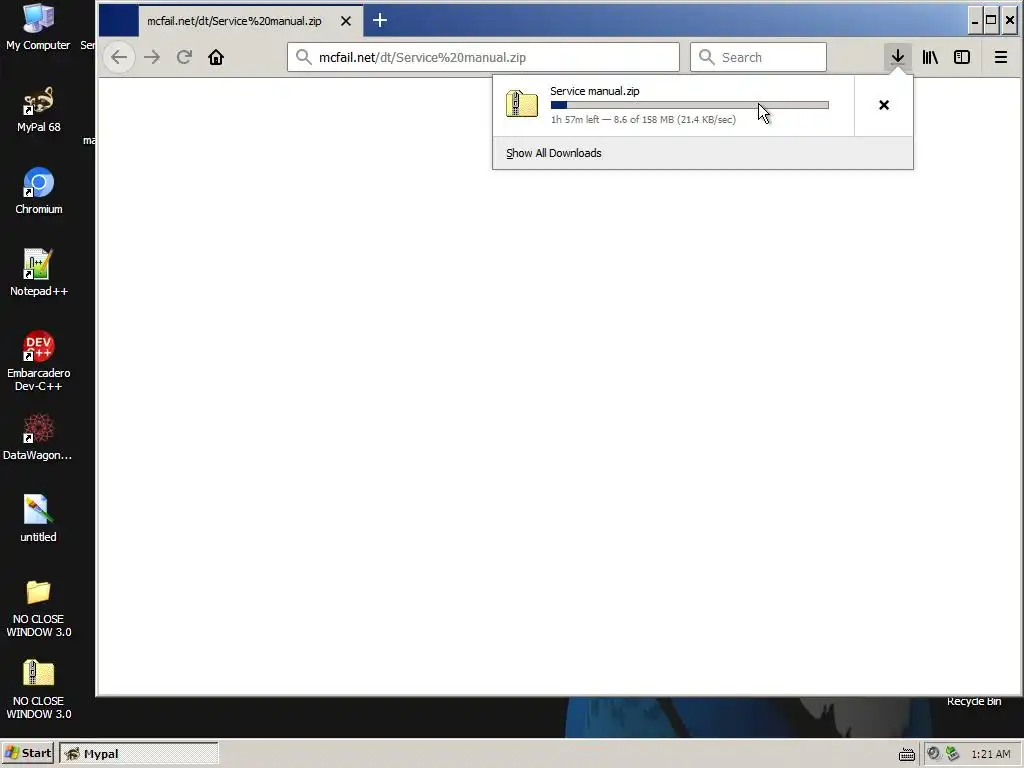Select the MyPal 68 desktop shortcut
The height and width of the screenshot is (768, 1024).
click(39, 110)
